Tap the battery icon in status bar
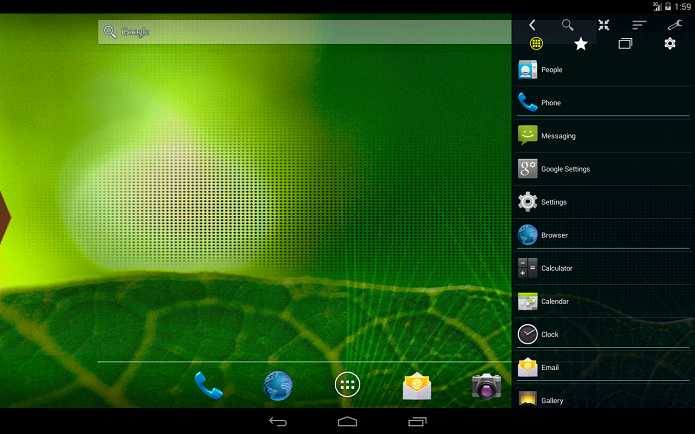Image resolution: width=695 pixels, height=434 pixels. (668, 6)
